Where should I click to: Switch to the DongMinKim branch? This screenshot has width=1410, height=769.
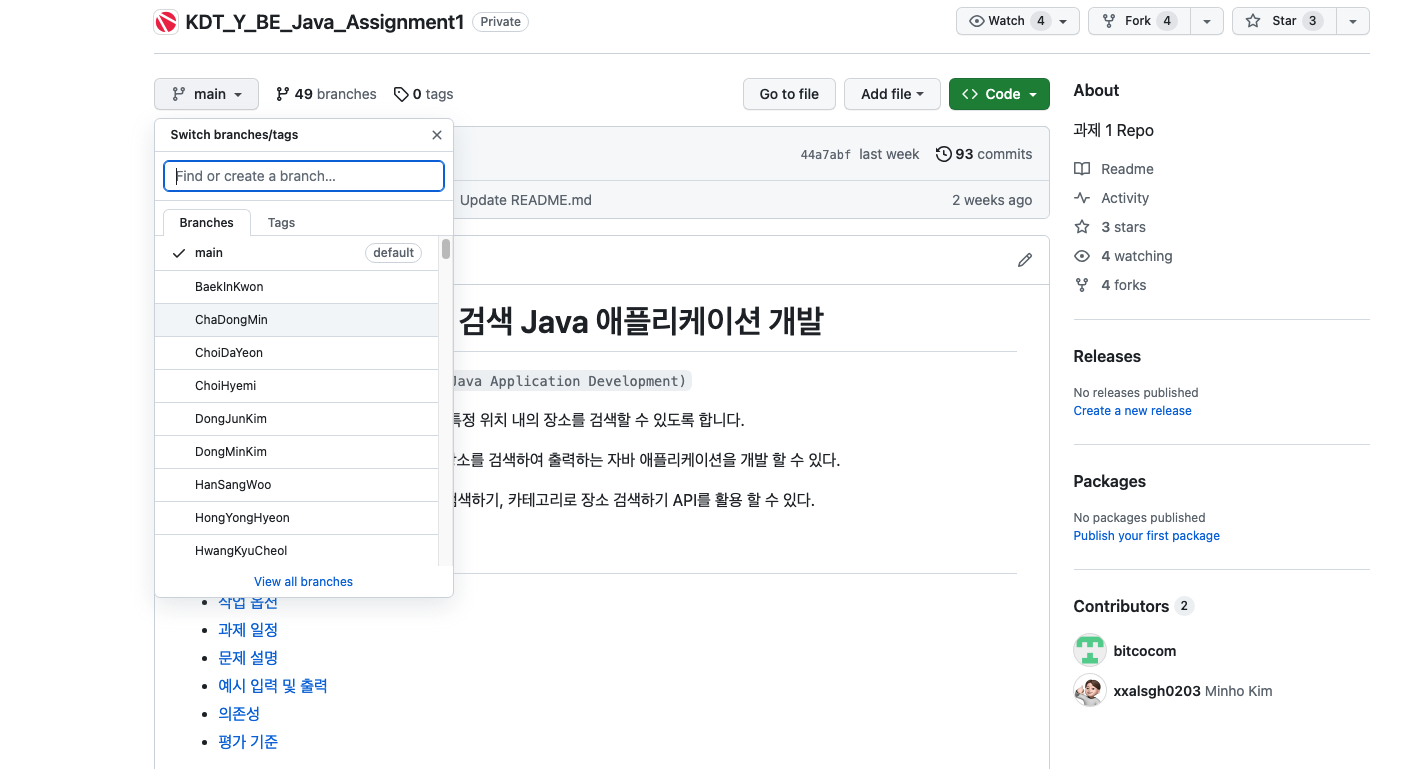click(296, 452)
